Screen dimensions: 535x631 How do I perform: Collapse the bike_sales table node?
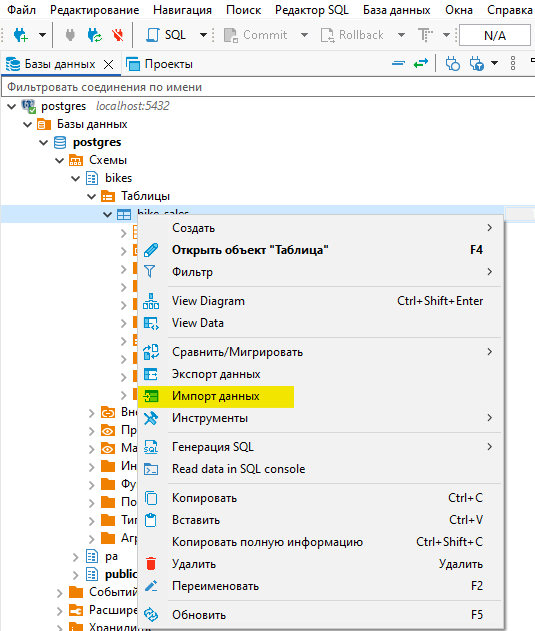(x=107, y=214)
